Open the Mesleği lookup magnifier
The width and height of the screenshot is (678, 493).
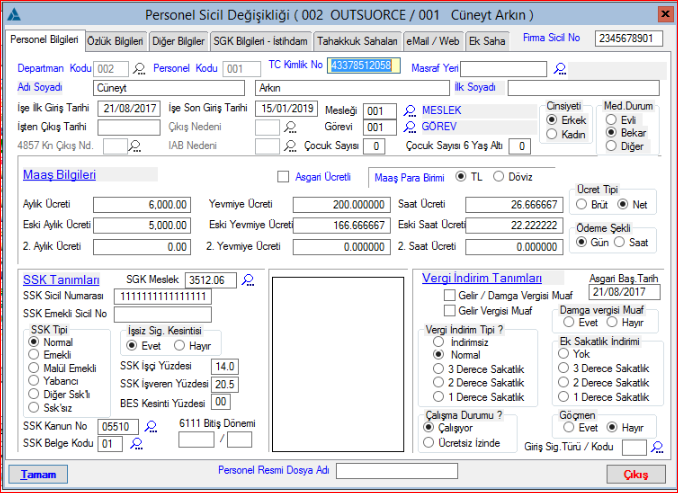409,111
